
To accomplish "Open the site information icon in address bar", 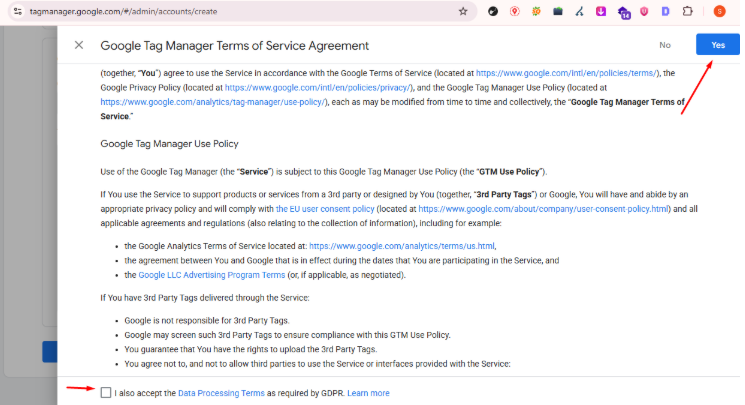I will click(18, 11).
